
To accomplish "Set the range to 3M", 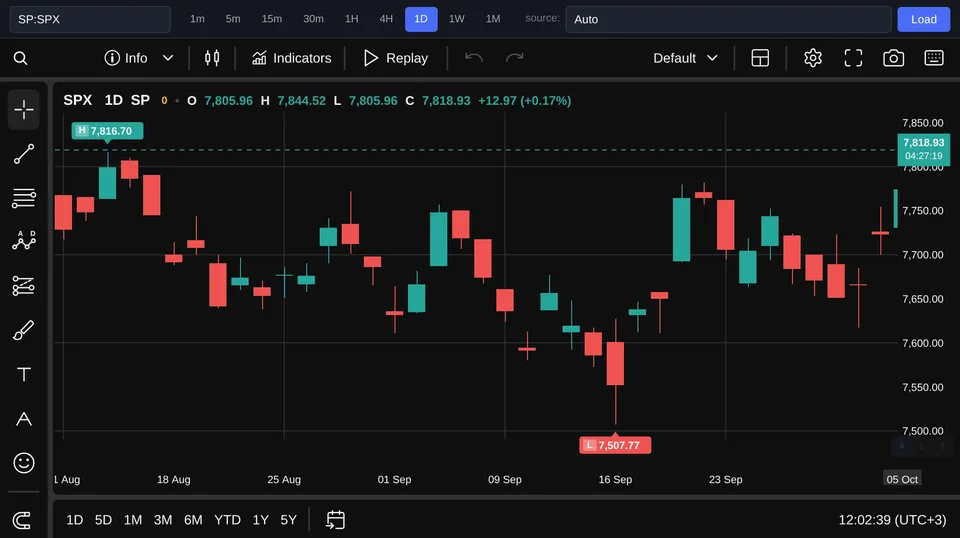I will coord(163,520).
